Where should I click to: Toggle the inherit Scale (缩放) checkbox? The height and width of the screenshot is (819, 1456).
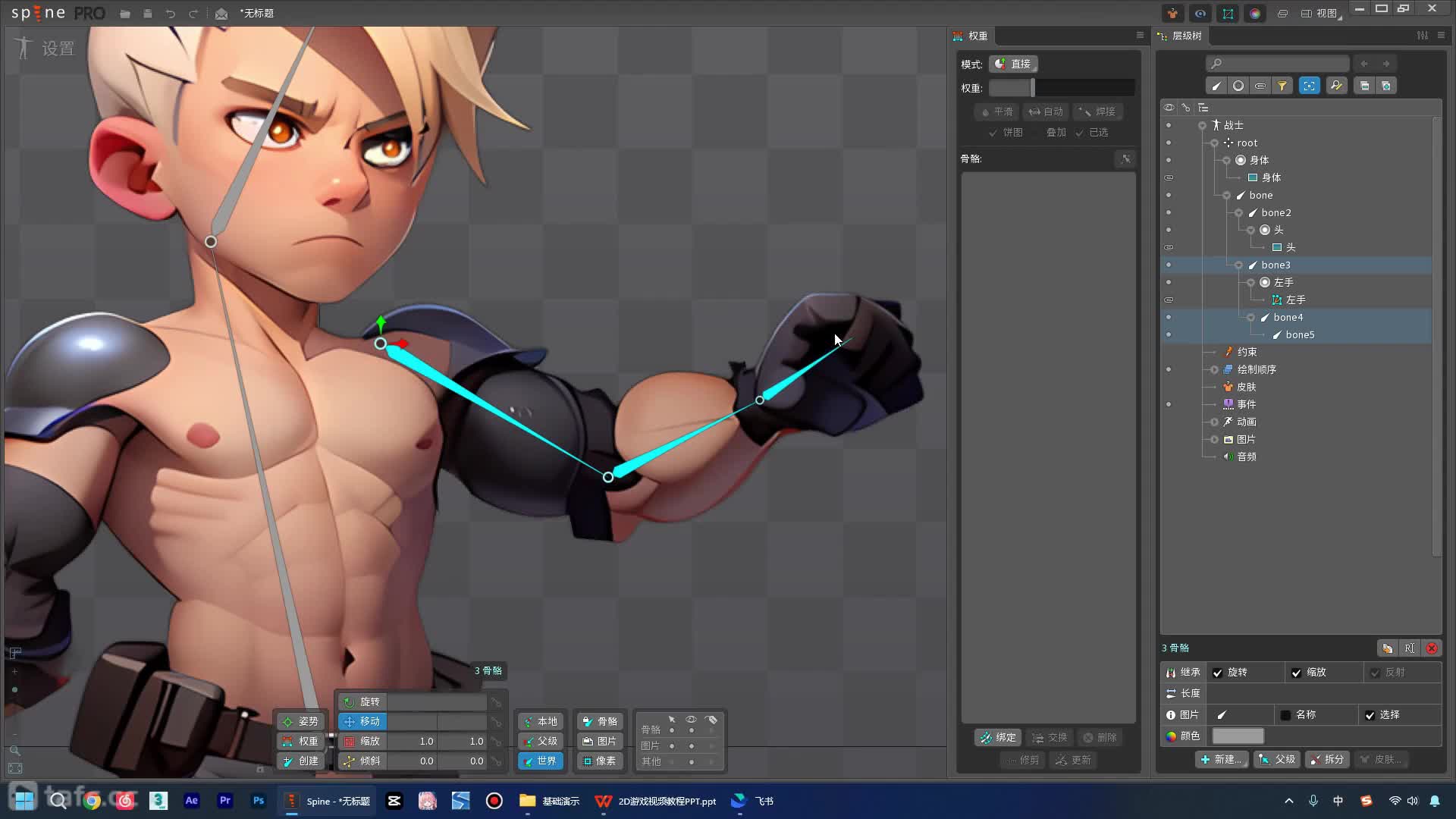[x=1297, y=673]
